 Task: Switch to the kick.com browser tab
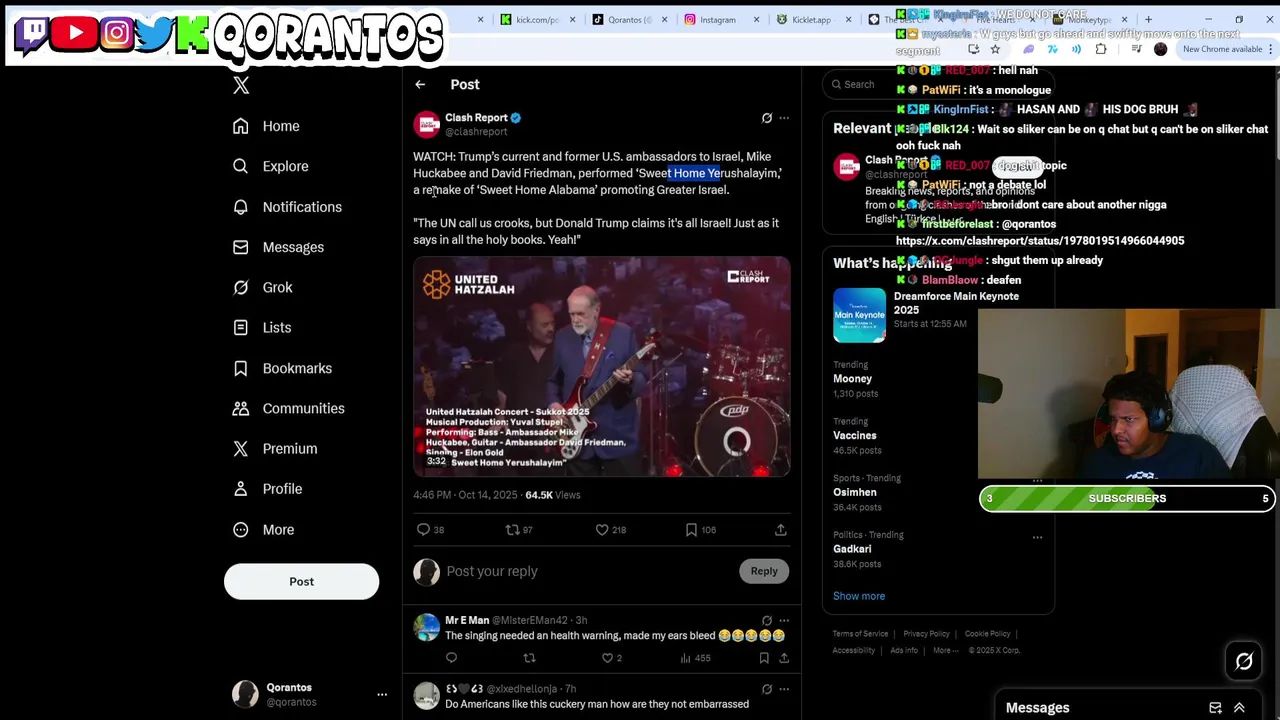pos(537,19)
